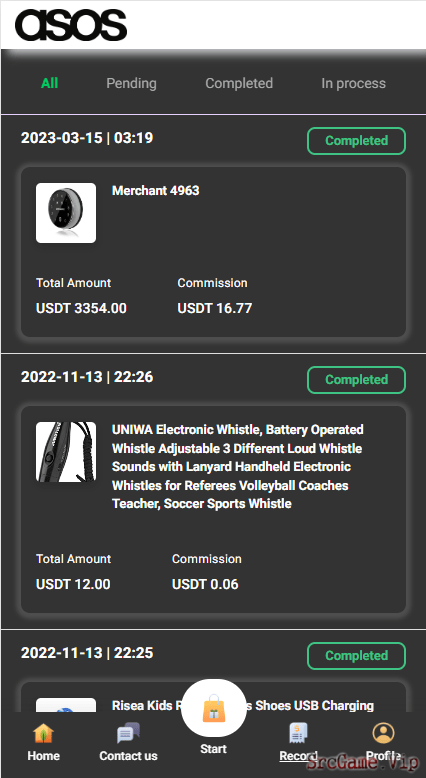Show In process orders
This screenshot has height=778, width=426.
click(353, 83)
